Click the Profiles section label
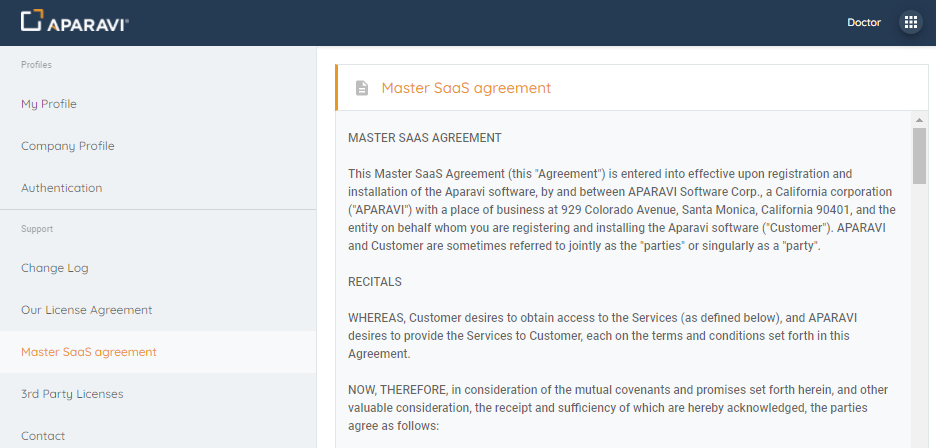936x448 pixels. pyautogui.click(x=36, y=65)
